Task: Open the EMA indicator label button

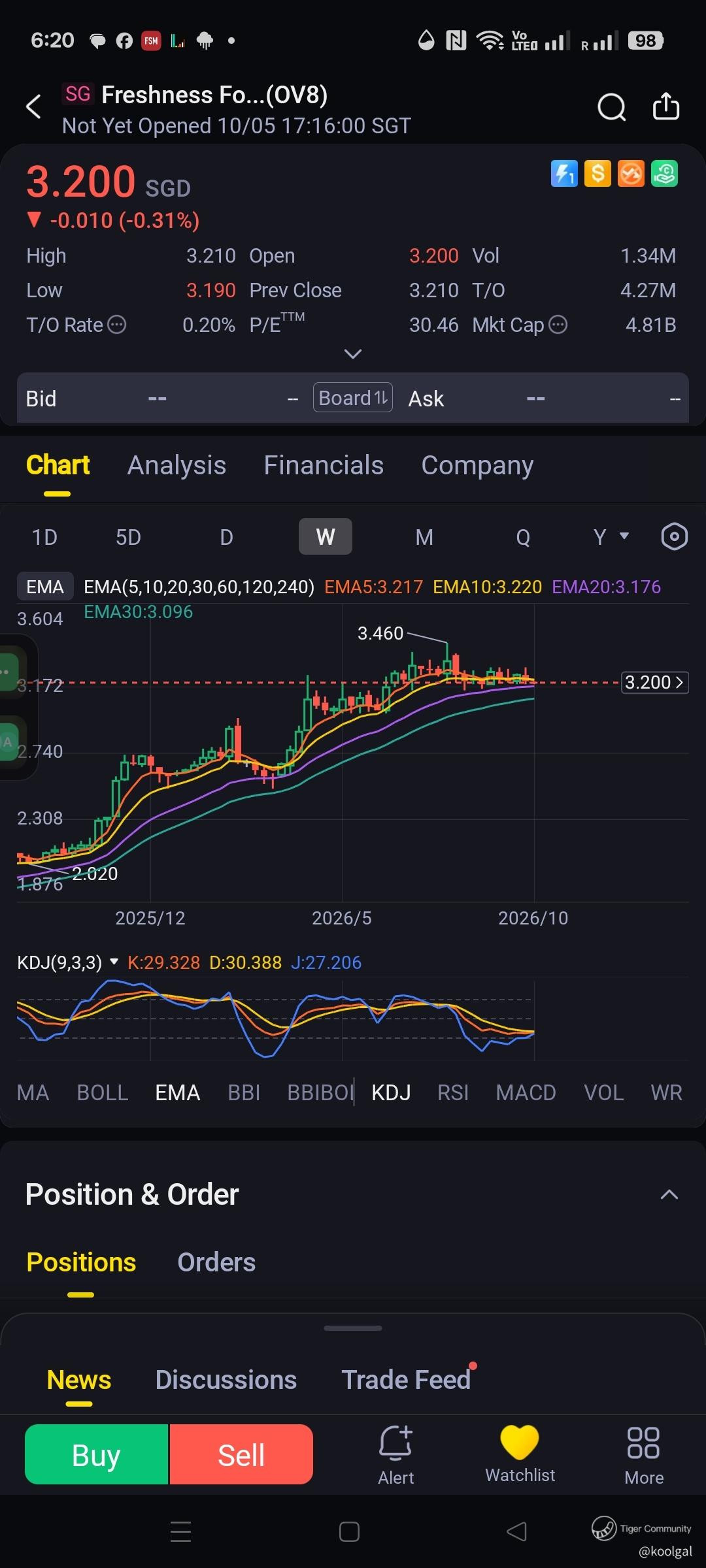Action: pos(45,587)
